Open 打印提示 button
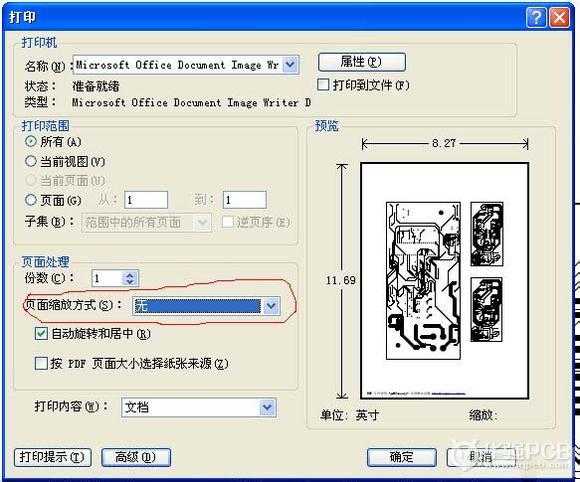The height and width of the screenshot is (482, 580). [x=53, y=457]
